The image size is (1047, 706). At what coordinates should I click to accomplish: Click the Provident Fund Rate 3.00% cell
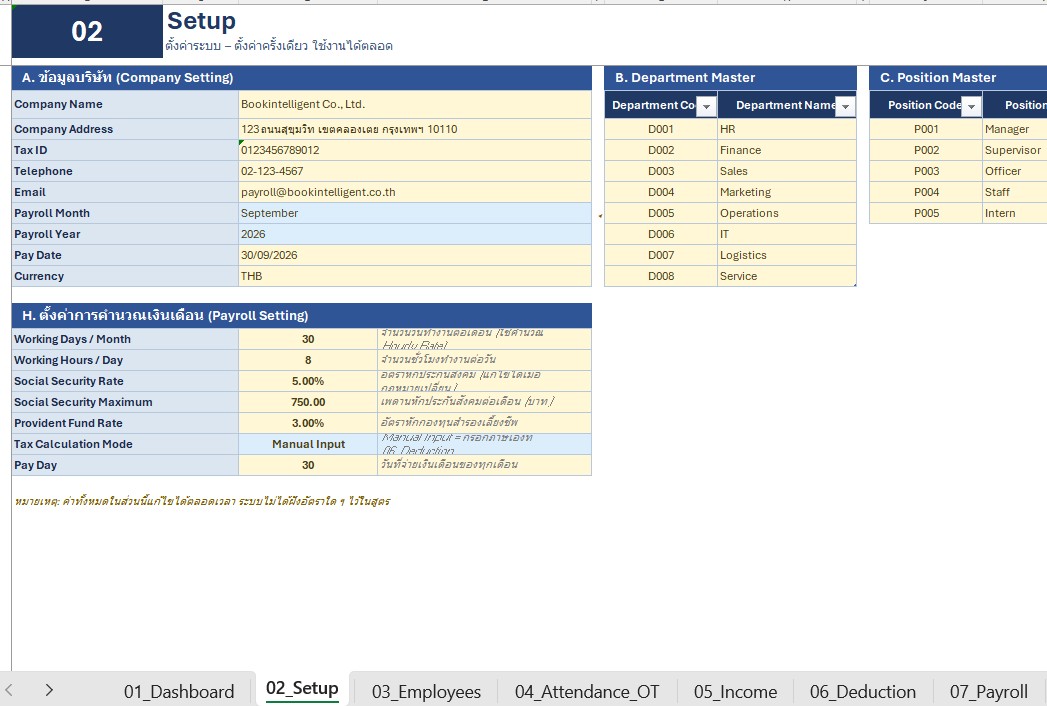[x=308, y=423]
